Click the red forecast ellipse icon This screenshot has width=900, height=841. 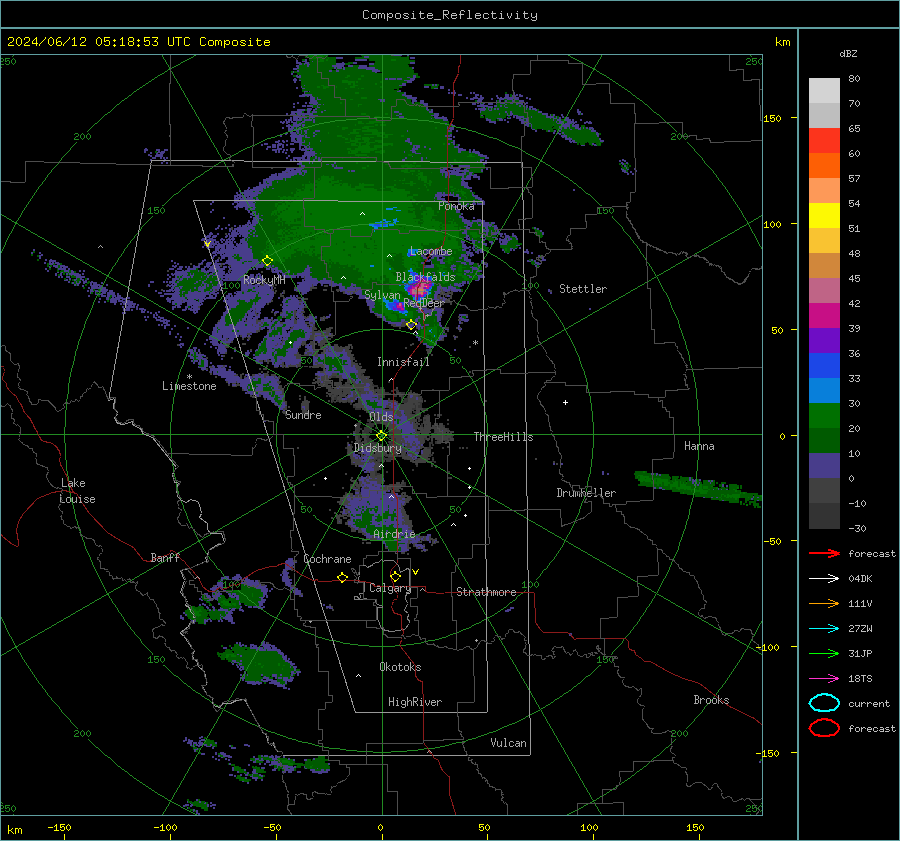(x=824, y=728)
